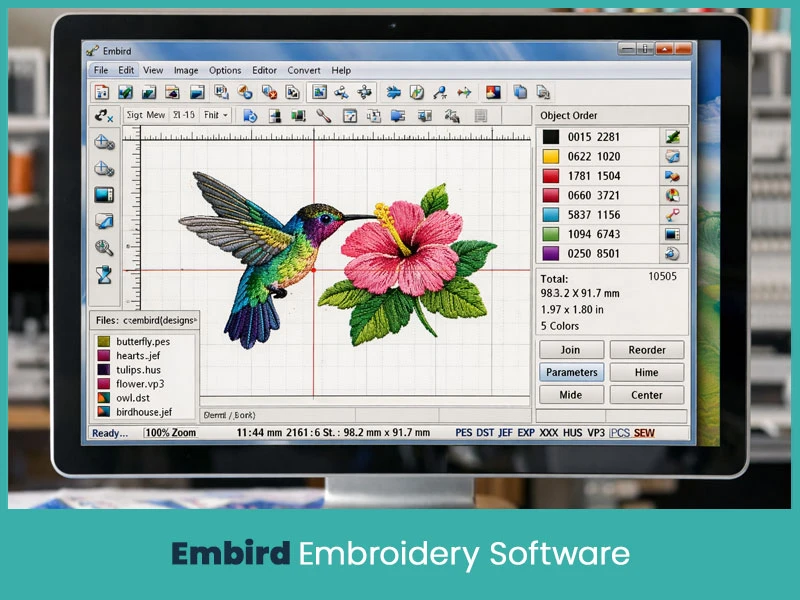This screenshot has width=800, height=600.
Task: Select the purple swatch of object 0250 8501
Action: [x=551, y=254]
